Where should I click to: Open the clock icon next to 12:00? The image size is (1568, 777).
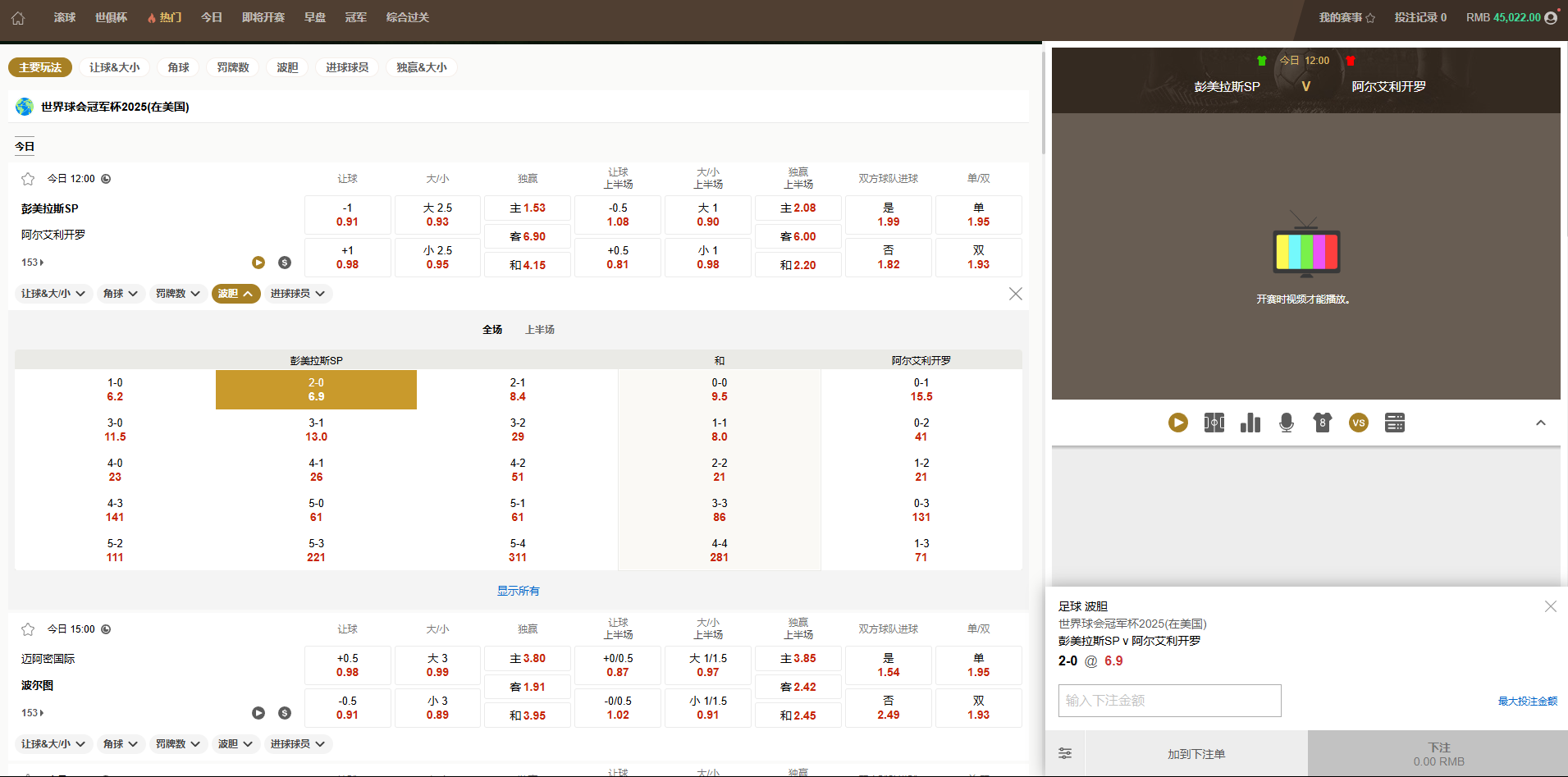106,179
